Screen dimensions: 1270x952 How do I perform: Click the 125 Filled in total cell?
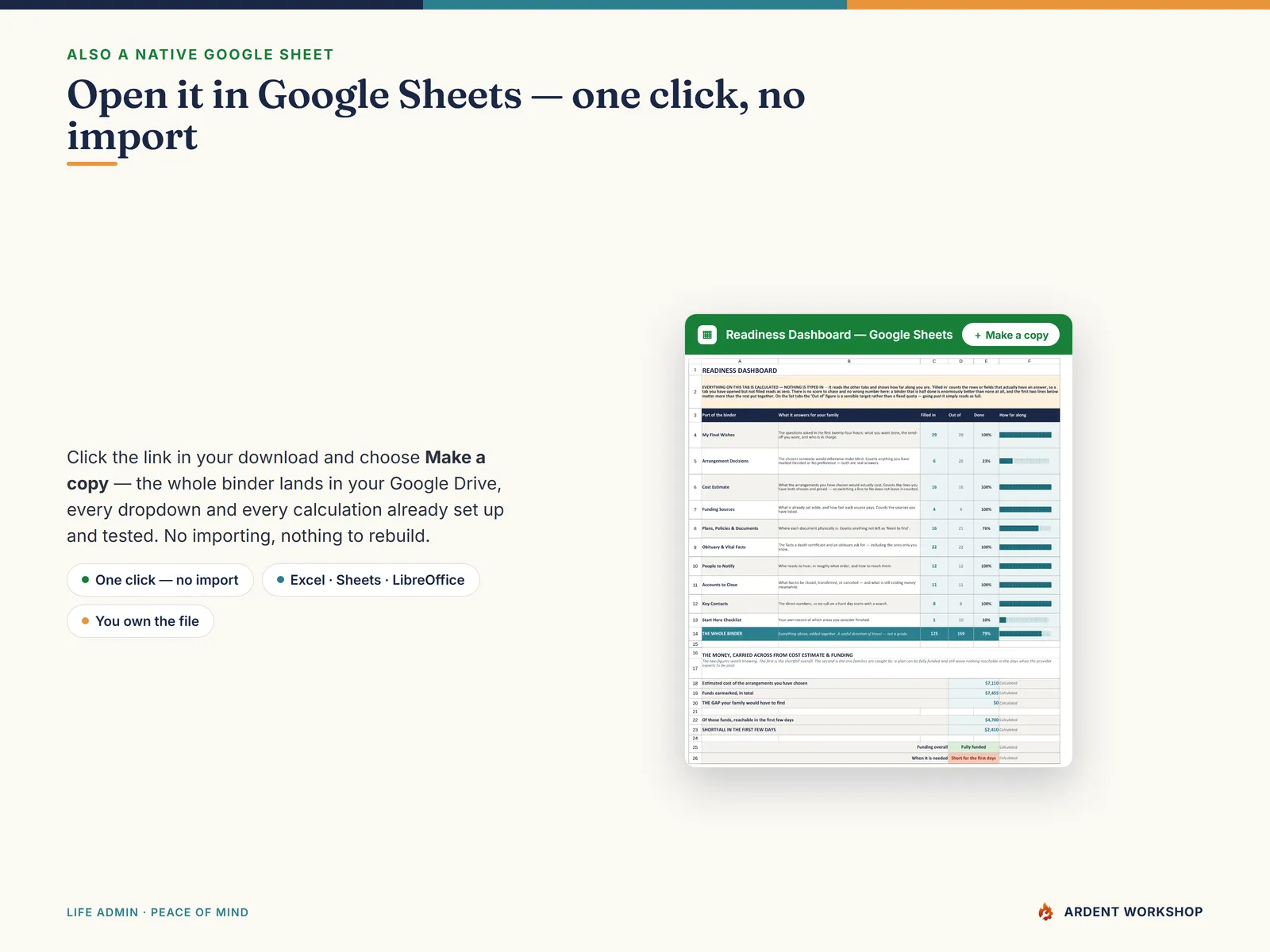[934, 634]
